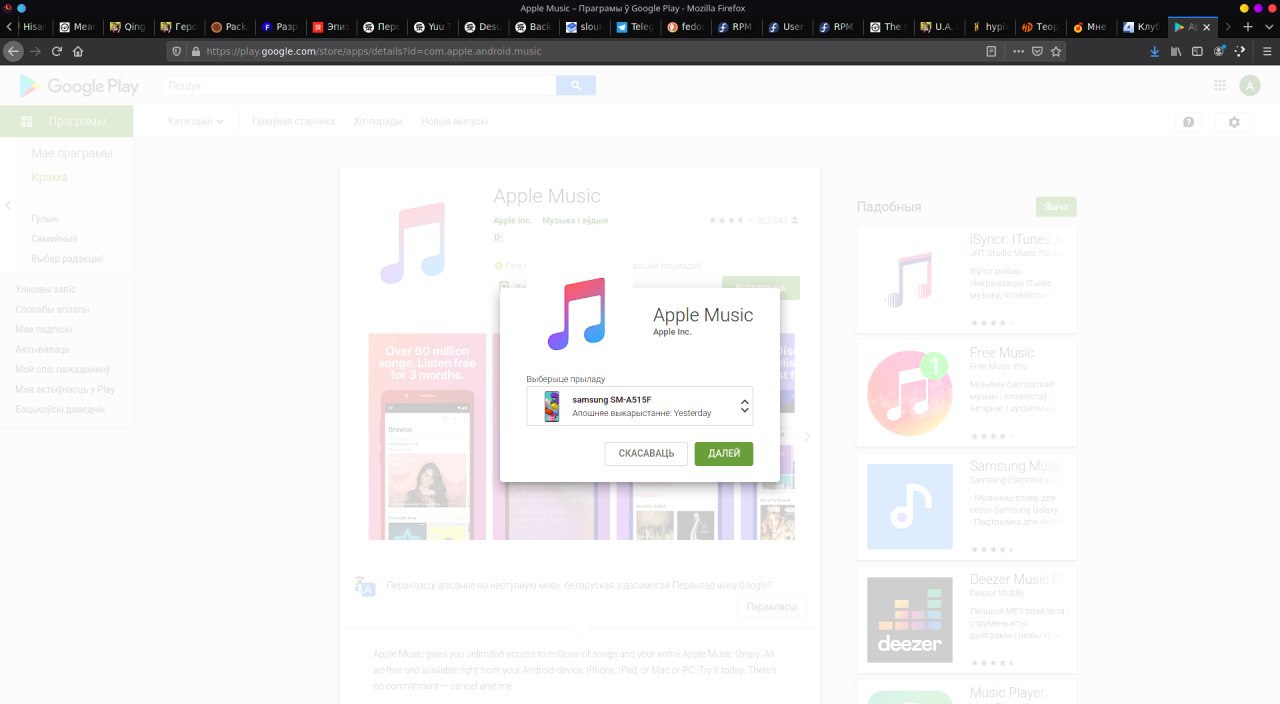Go back using the browser back arrow
1280x704 pixels.
click(x=13, y=51)
